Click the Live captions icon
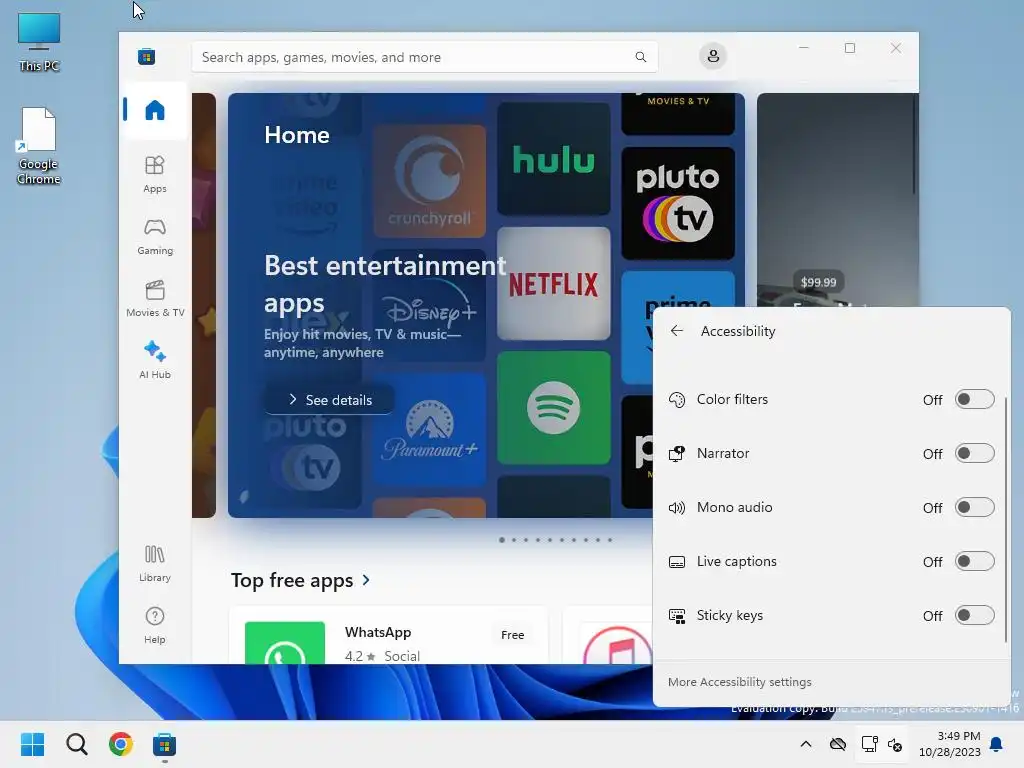 pyautogui.click(x=677, y=562)
